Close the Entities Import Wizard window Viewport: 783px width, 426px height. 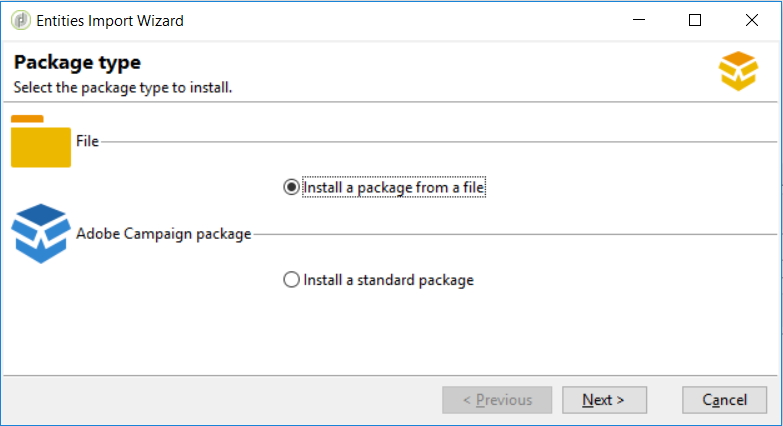click(x=752, y=20)
